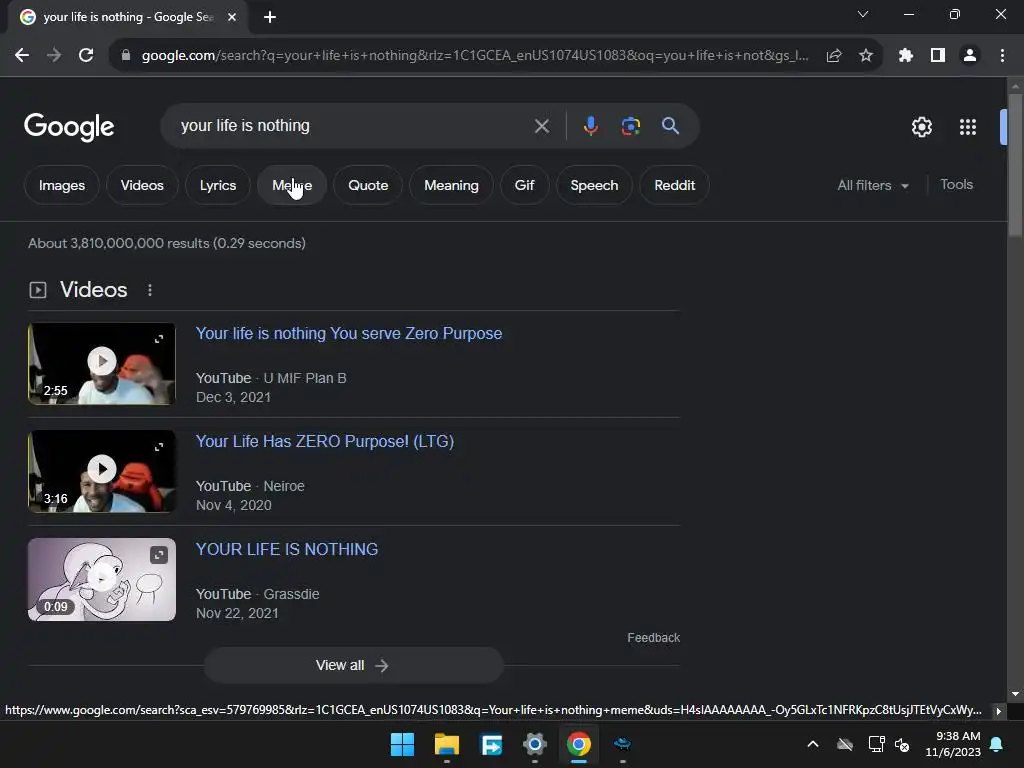Close the Google Search tab
This screenshot has height=768, width=1024.
pyautogui.click(x=232, y=17)
